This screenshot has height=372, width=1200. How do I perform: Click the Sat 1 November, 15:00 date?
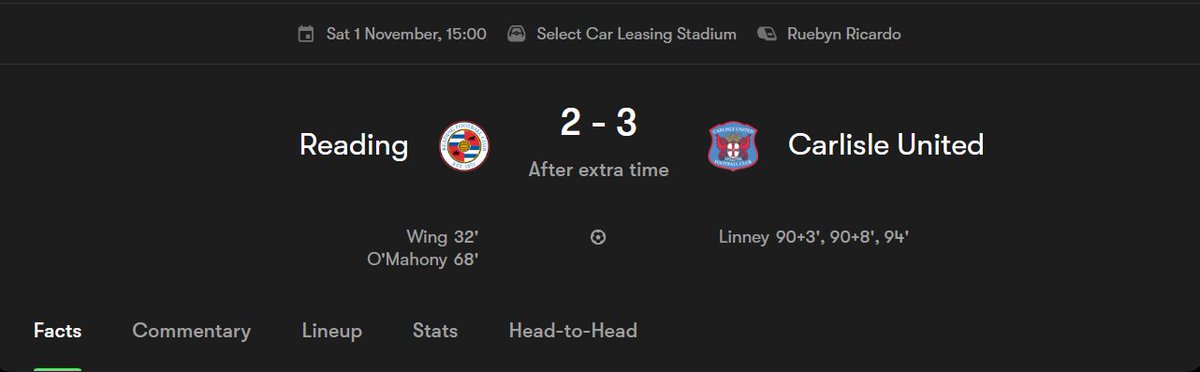pos(407,34)
